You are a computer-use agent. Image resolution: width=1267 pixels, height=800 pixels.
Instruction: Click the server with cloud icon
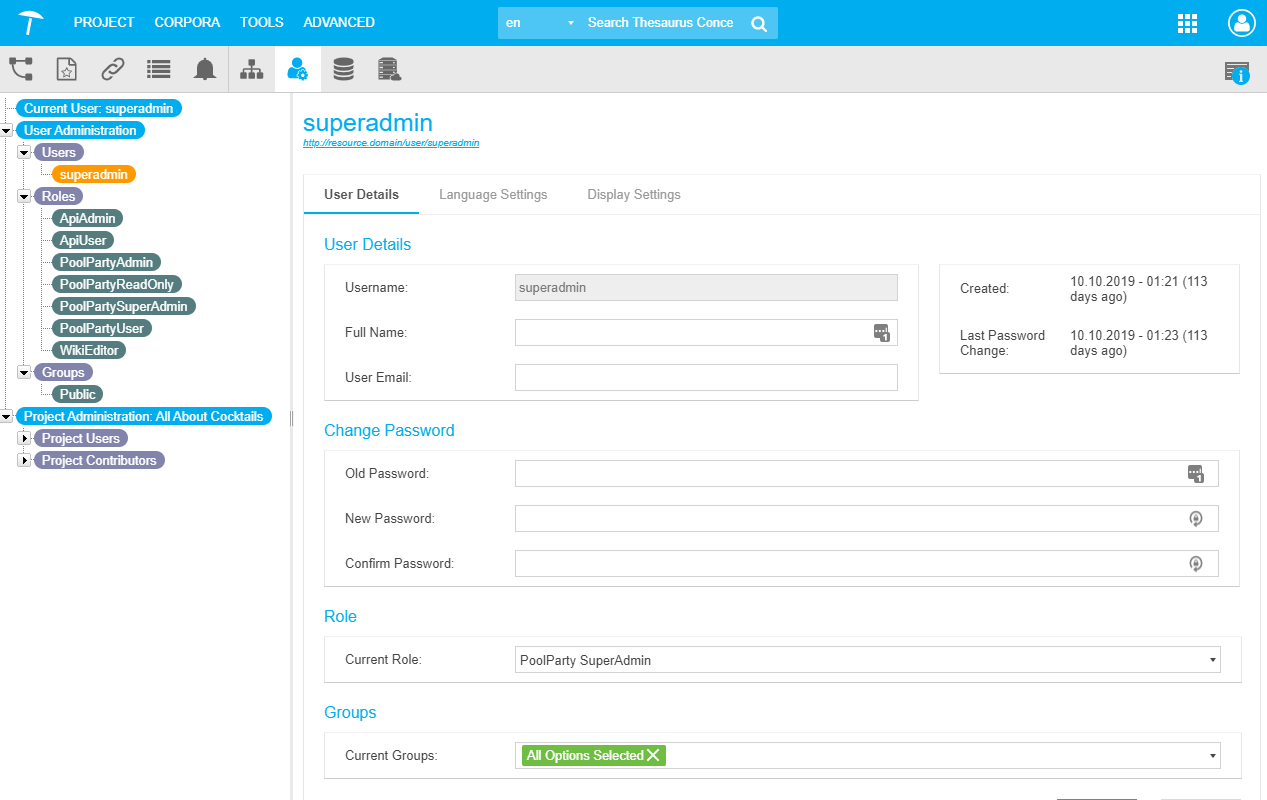[389, 69]
